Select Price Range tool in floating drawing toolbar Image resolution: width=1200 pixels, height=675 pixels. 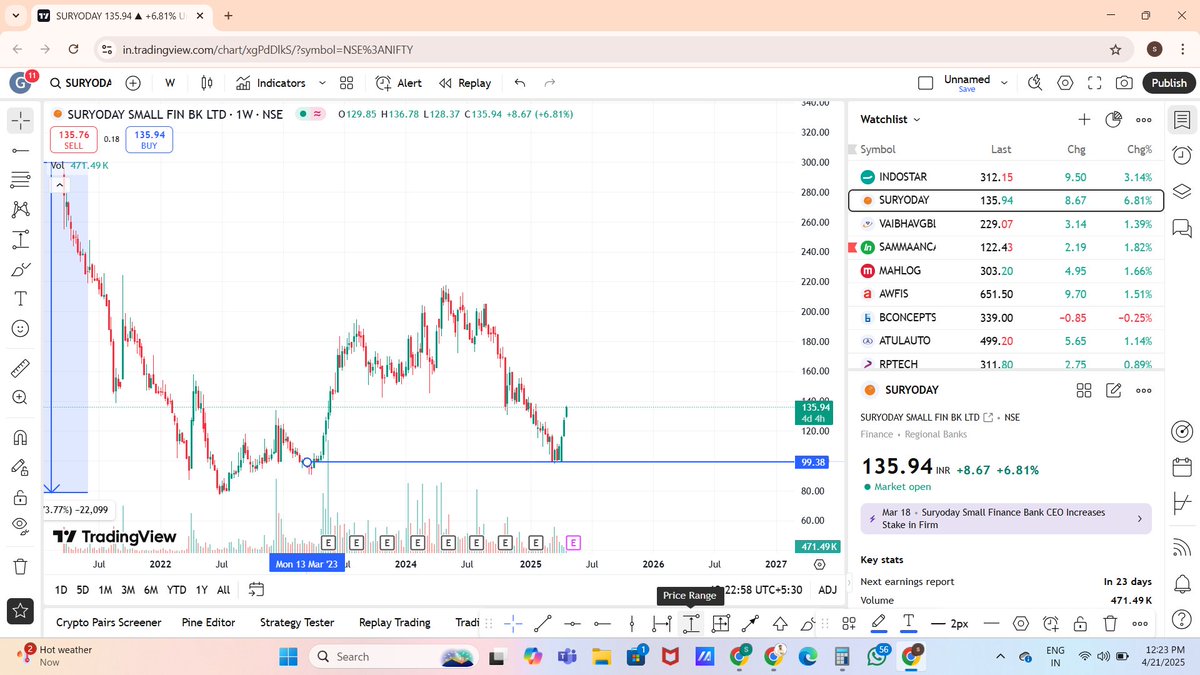pyautogui.click(x=690, y=623)
